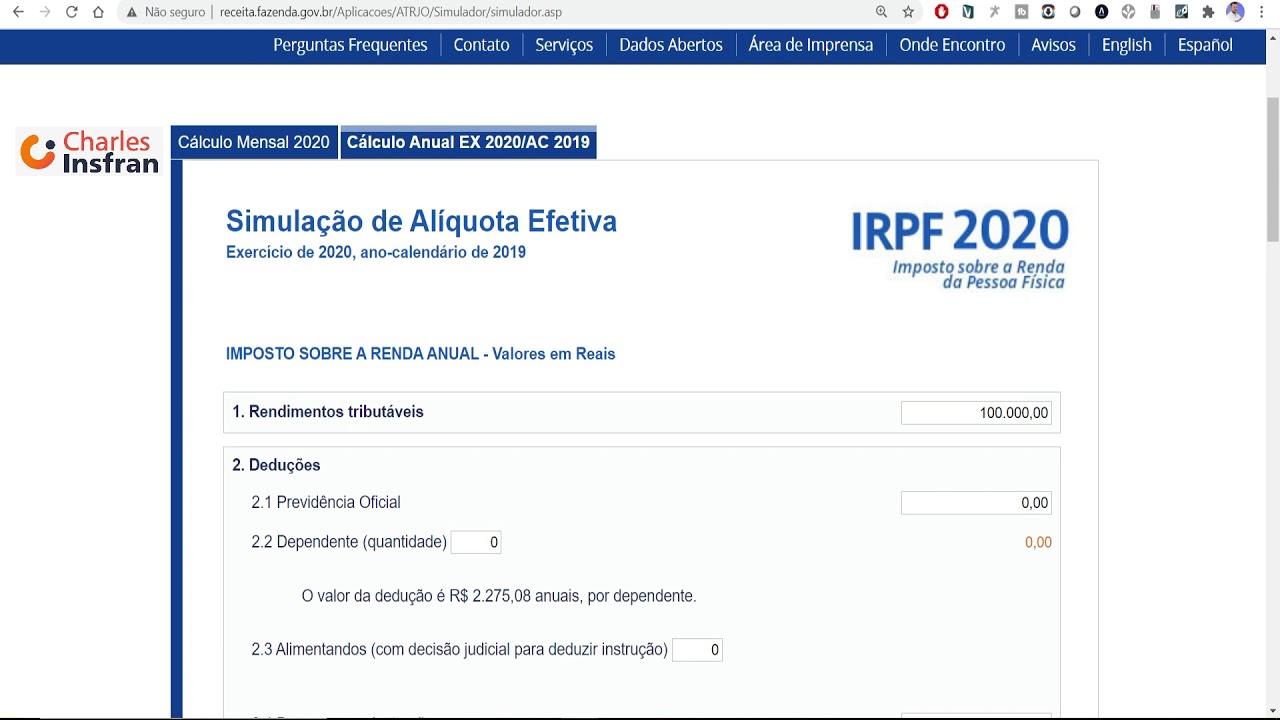Click the Dependente quantidade field

point(476,542)
